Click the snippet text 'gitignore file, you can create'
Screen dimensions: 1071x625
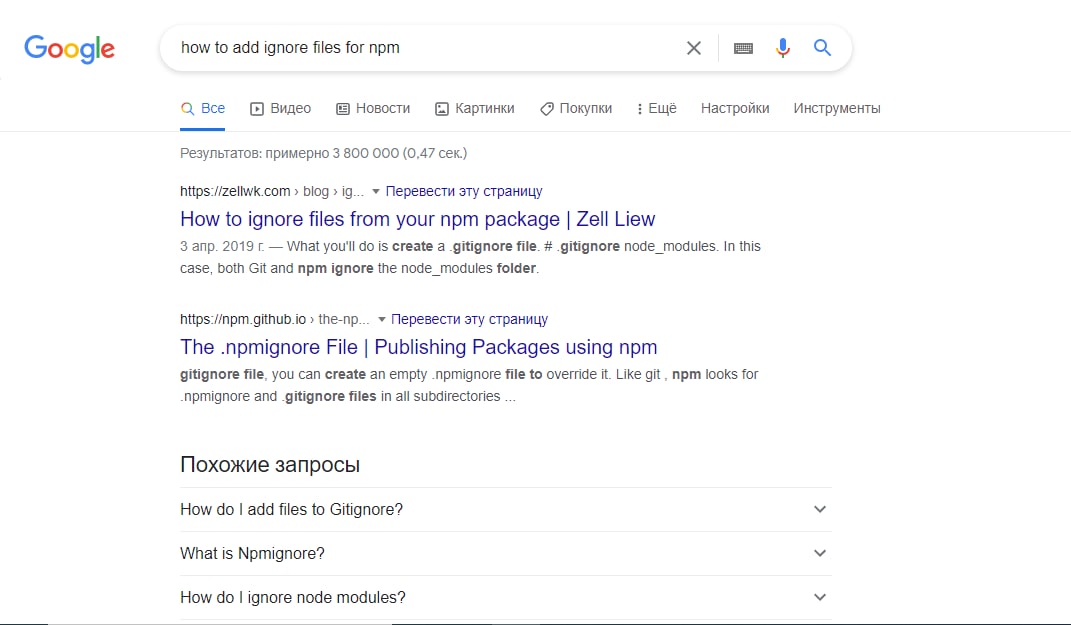273,374
